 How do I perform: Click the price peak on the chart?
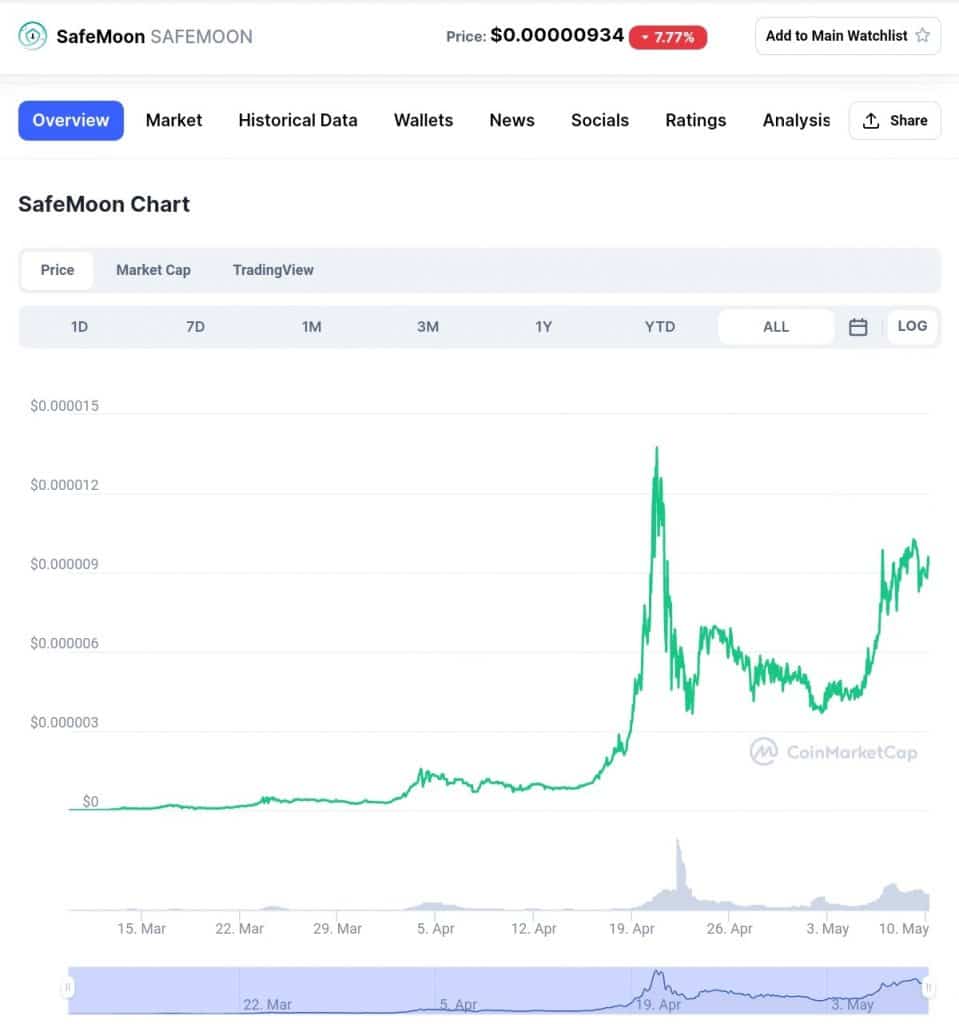point(657,449)
